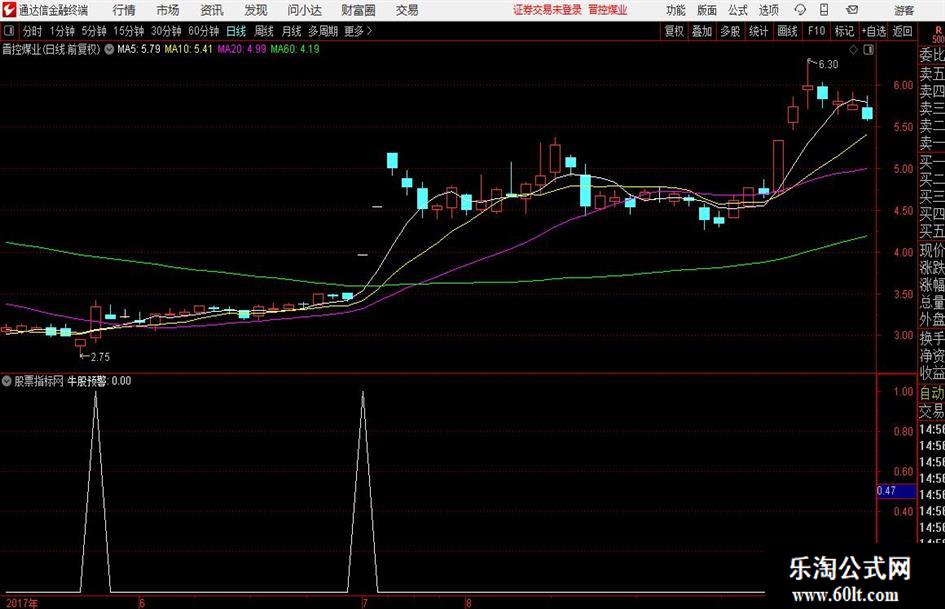Viewport: 945px width, 609px height.
Task: Switch to the 60分钟 period
Action: pos(204,31)
